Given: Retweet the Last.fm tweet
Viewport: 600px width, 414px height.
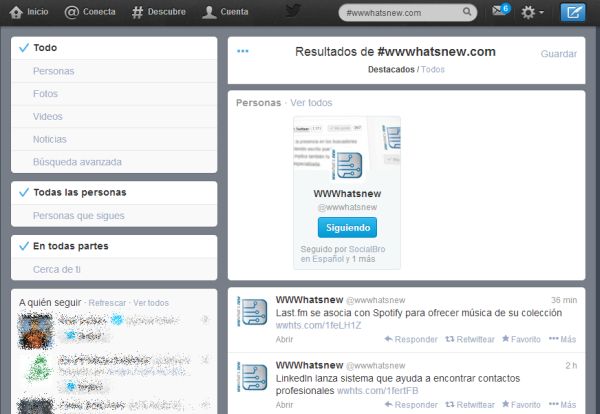Looking at the screenshot, I should click(x=470, y=339).
